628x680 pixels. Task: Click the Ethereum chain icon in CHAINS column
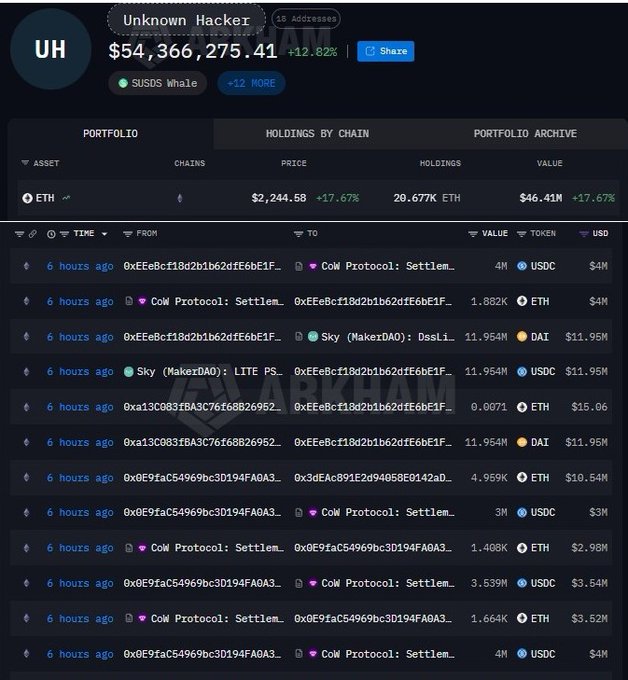180,198
